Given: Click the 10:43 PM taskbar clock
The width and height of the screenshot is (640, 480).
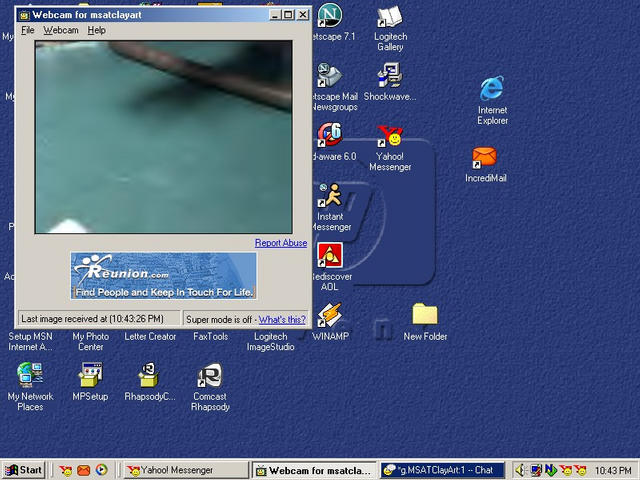Looking at the screenshot, I should tap(613, 471).
